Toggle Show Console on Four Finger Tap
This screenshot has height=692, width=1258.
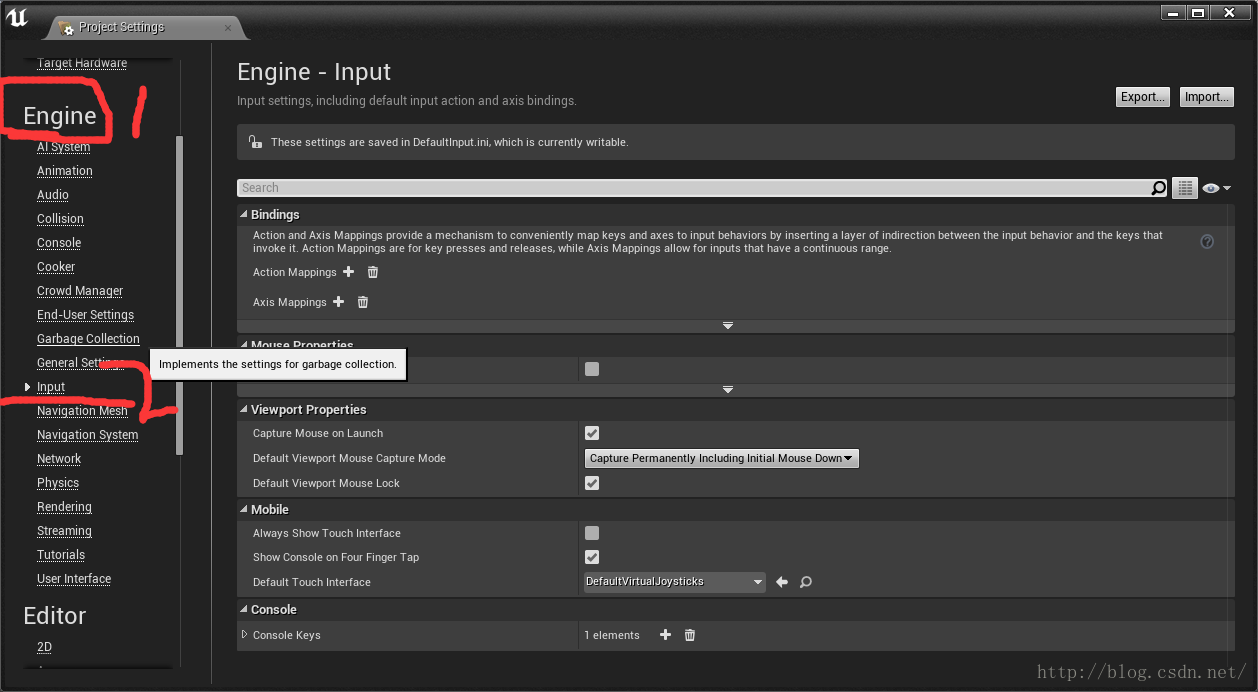(x=592, y=557)
